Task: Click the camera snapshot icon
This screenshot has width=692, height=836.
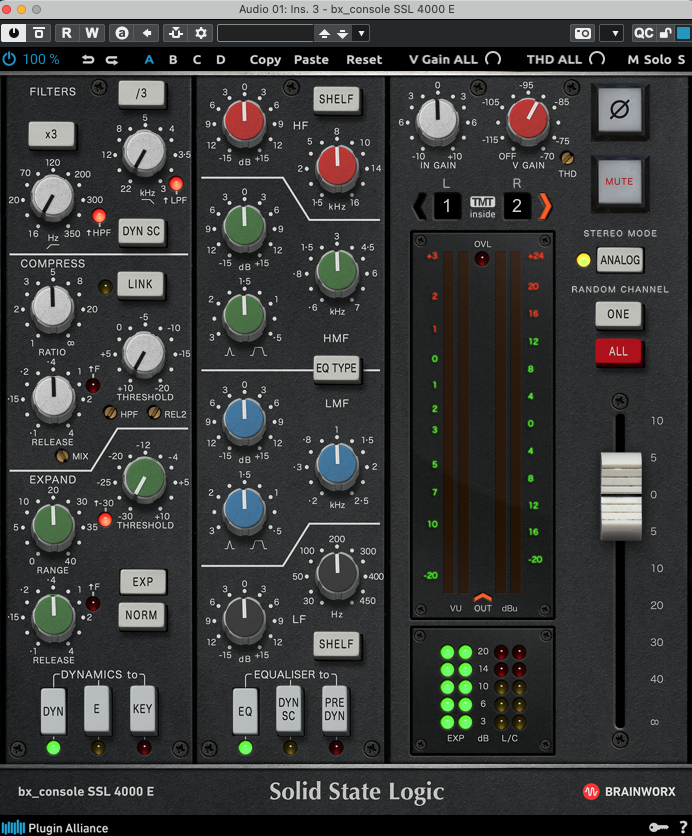Action: [582, 34]
